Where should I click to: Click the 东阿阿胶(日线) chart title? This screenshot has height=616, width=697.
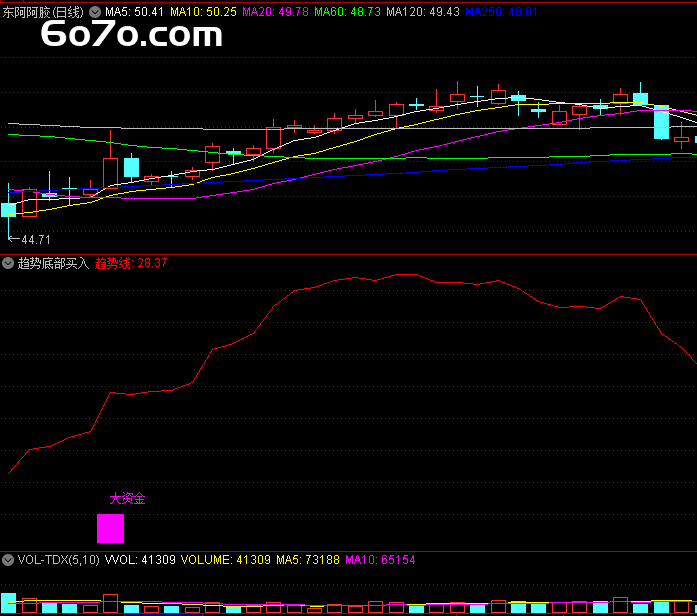(x=43, y=12)
